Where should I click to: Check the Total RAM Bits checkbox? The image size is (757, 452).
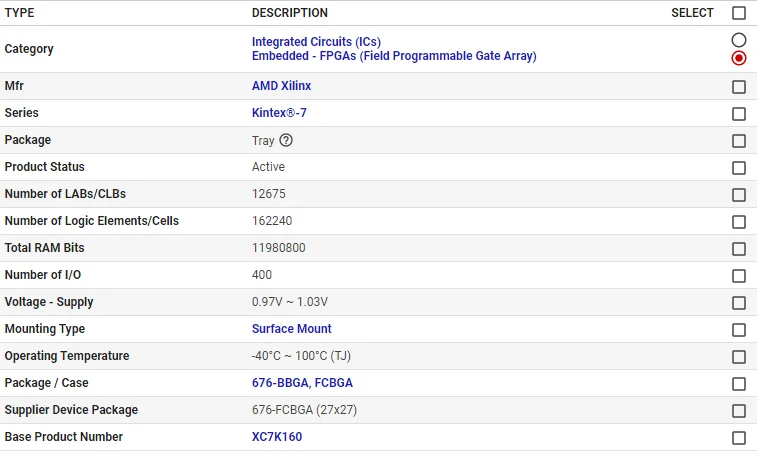pos(739,249)
